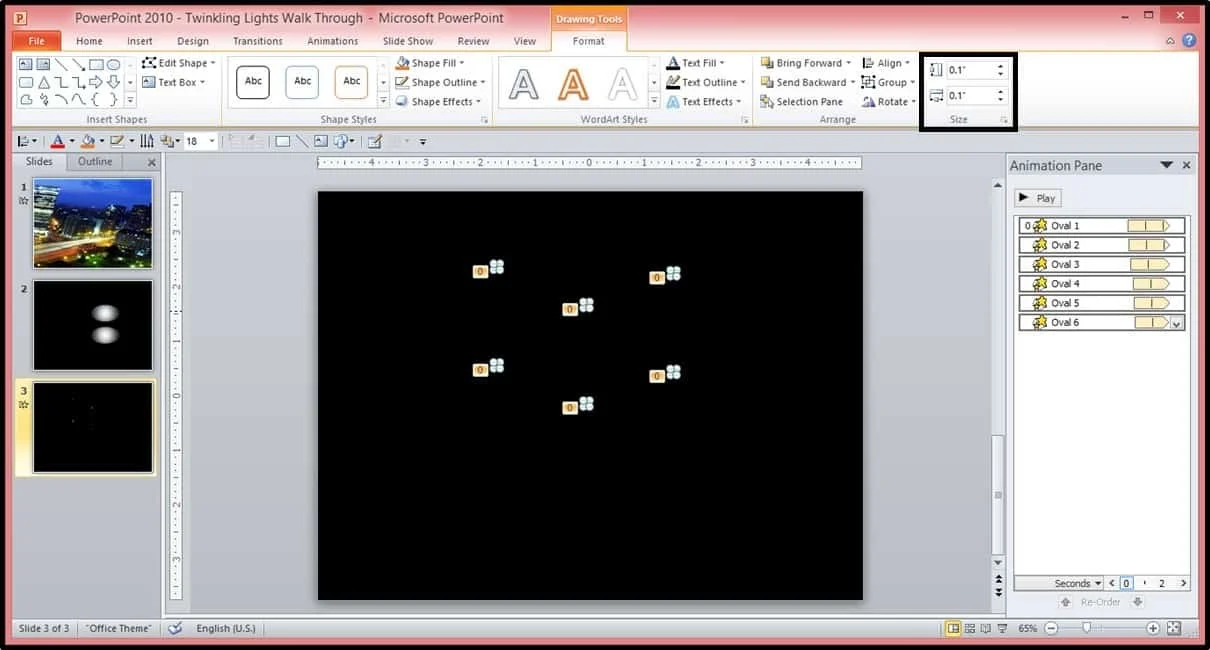Viewport: 1210px width, 650px height.
Task: Apply the black outline Abc shape style
Action: 253,82
